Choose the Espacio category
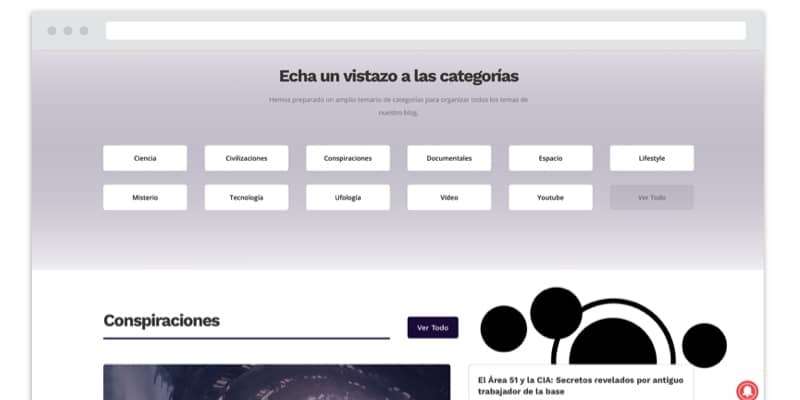The width and height of the screenshot is (800, 400). pos(551,158)
